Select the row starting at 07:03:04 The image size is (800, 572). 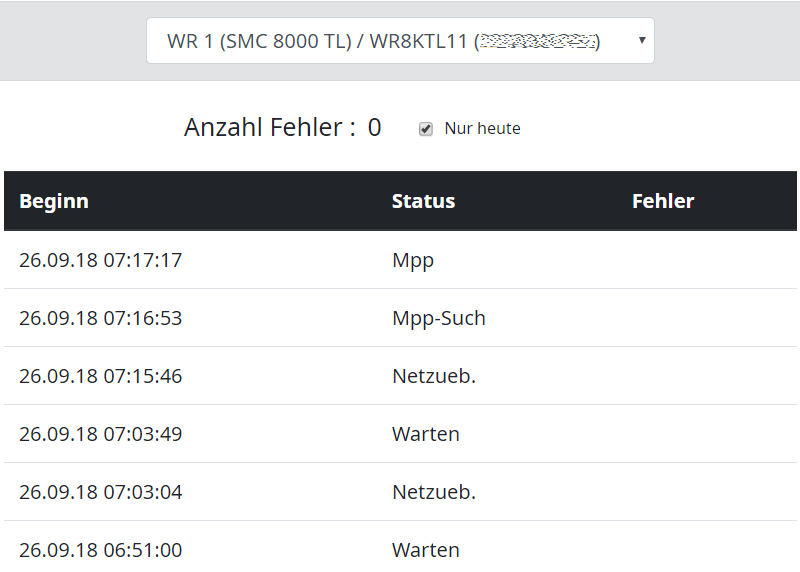tap(100, 492)
